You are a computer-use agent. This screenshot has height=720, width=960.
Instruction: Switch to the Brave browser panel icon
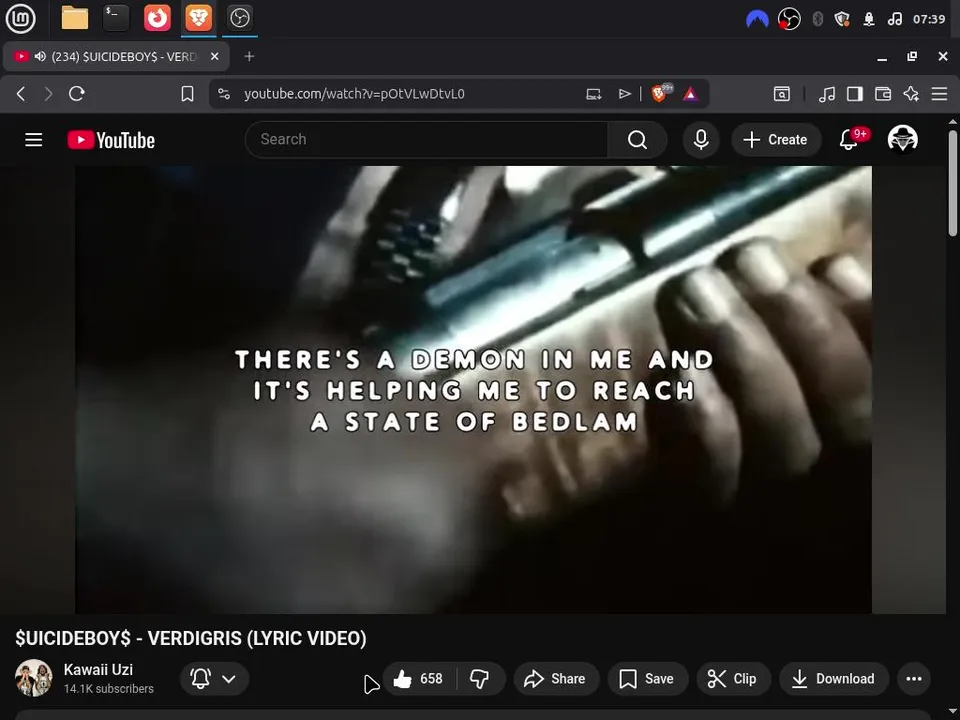click(x=198, y=18)
